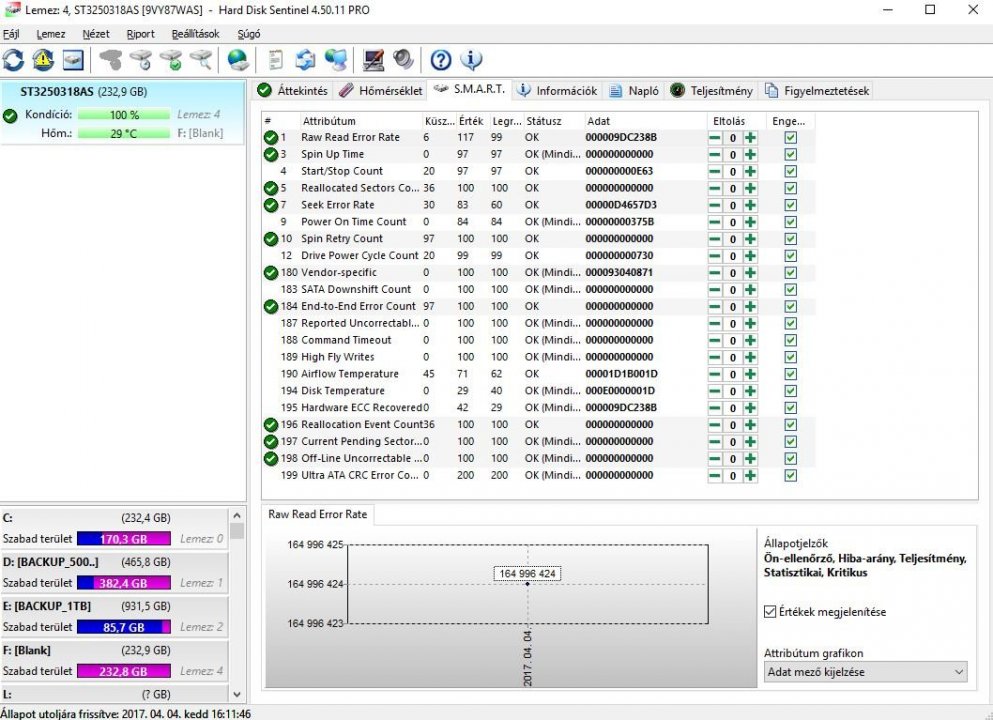Switch to the Napló tab
The image size is (993, 720).
pyautogui.click(x=634, y=91)
